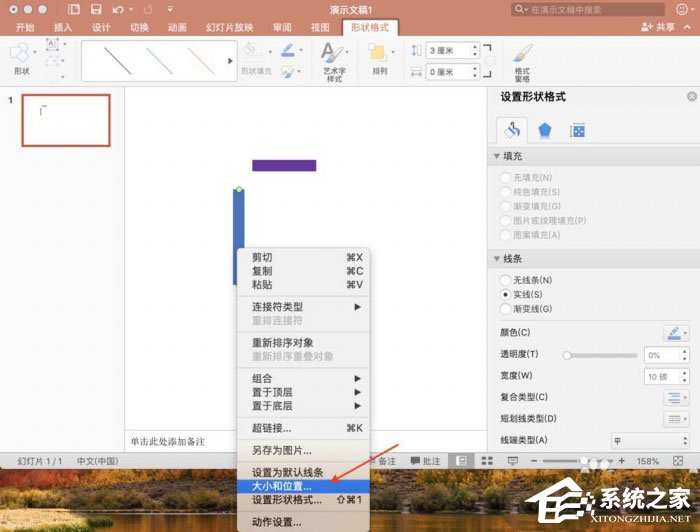Close the 设置形状格式 pane

(x=692, y=96)
